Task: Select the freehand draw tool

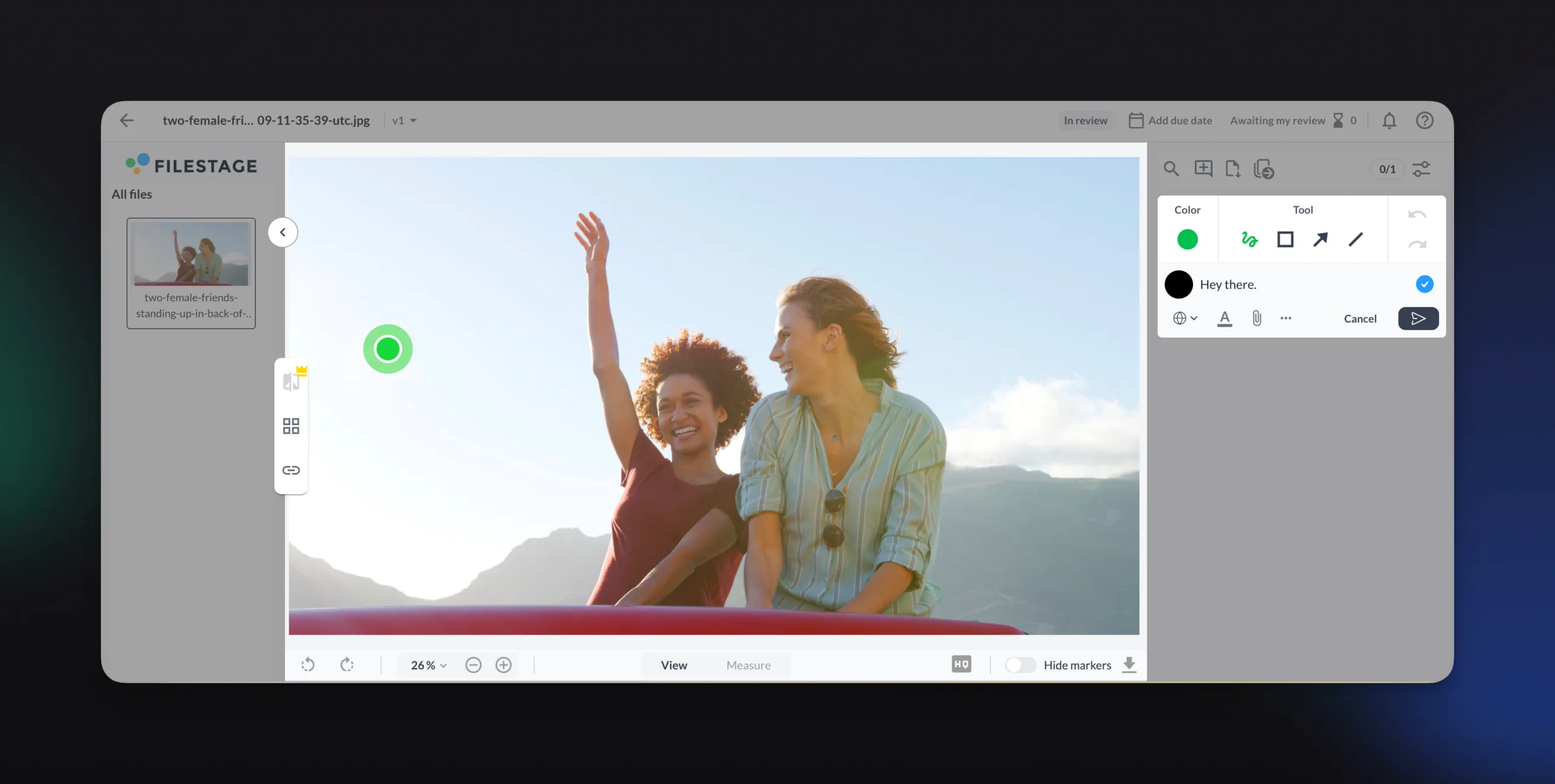Action: (1249, 240)
